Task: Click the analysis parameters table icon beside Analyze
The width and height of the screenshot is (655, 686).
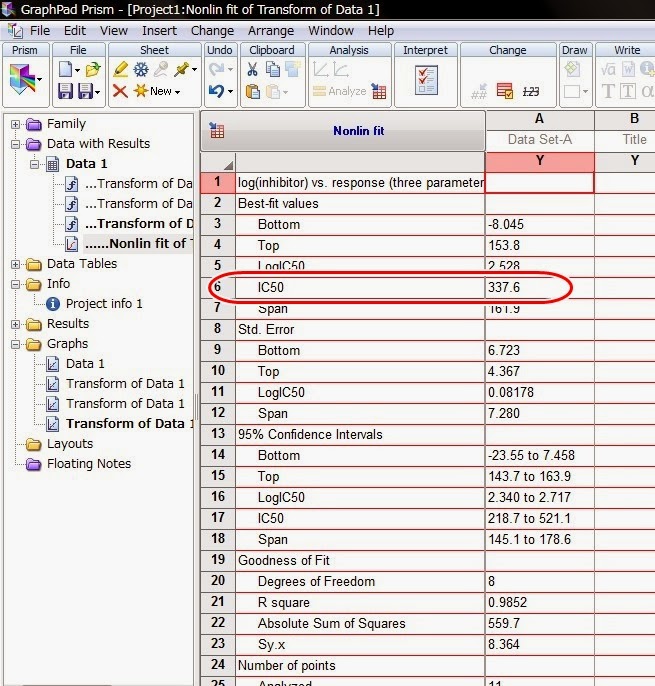Action: point(379,91)
